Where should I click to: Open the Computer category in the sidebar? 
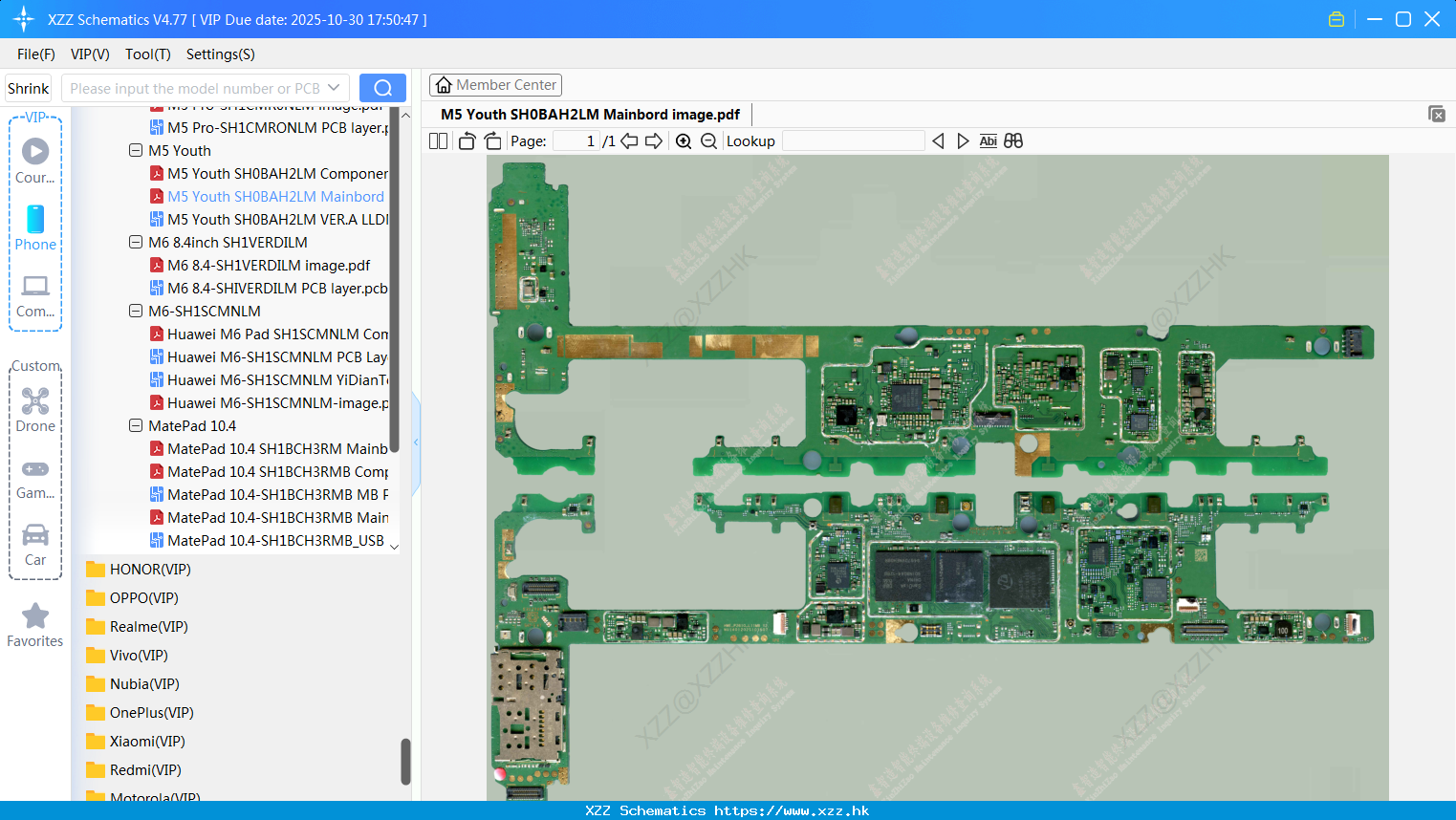coord(35,295)
